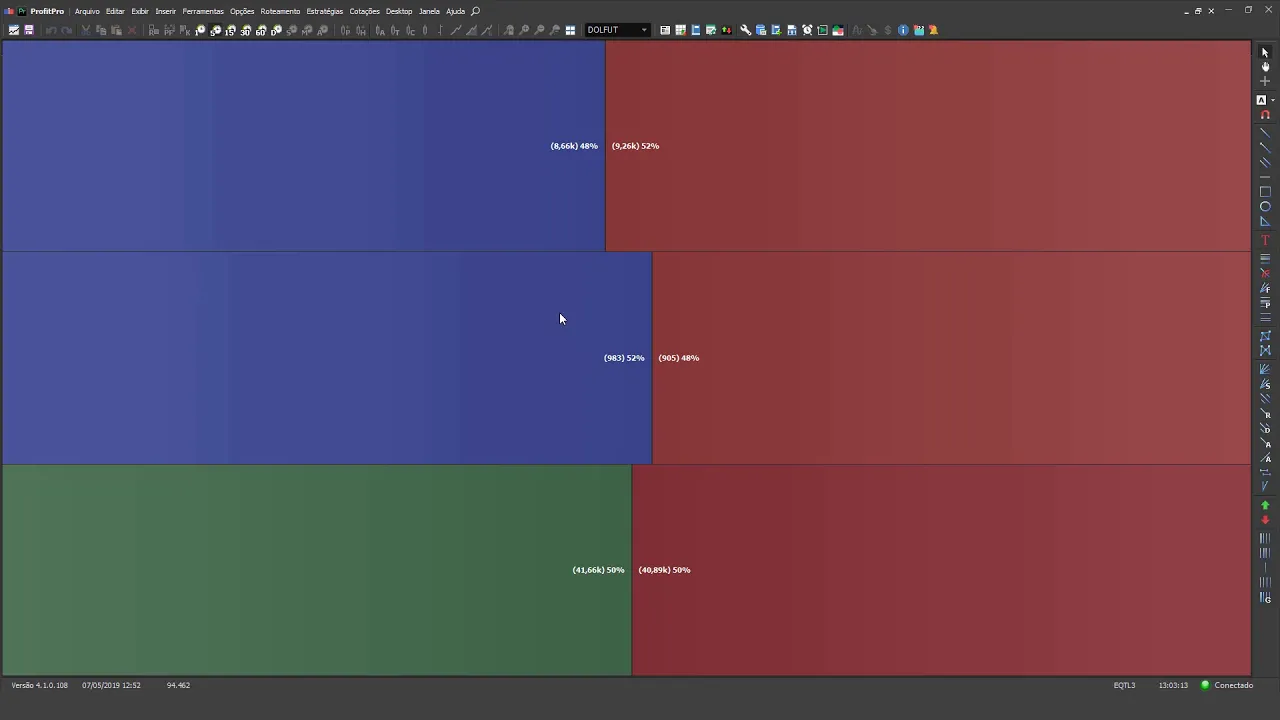
Task: Click the Versão 4.1.0.108 status text
Action: (40, 685)
